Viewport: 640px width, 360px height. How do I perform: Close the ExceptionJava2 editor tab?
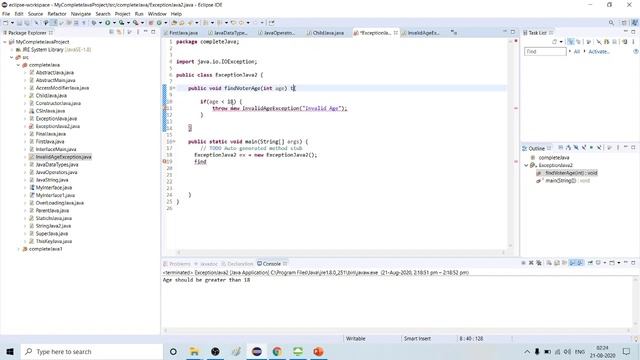[396, 33]
